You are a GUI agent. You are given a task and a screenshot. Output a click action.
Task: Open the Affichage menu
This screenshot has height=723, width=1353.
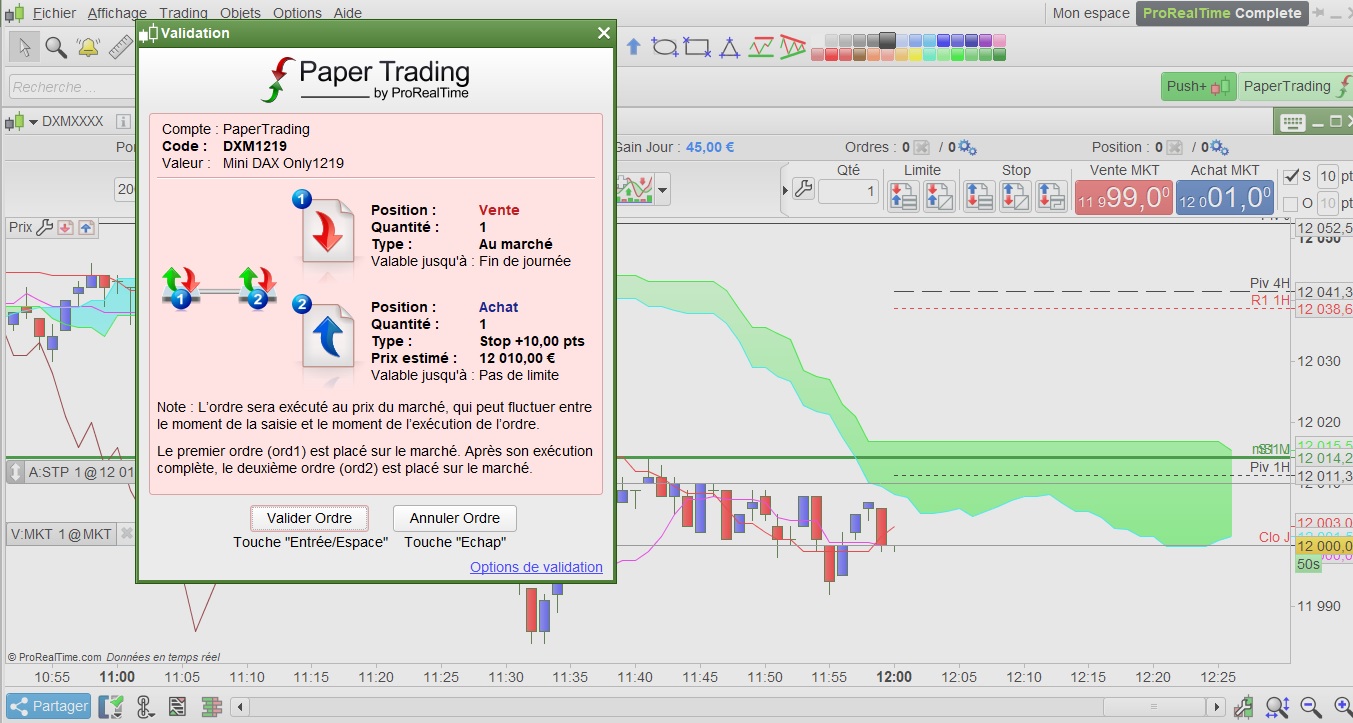(x=117, y=13)
